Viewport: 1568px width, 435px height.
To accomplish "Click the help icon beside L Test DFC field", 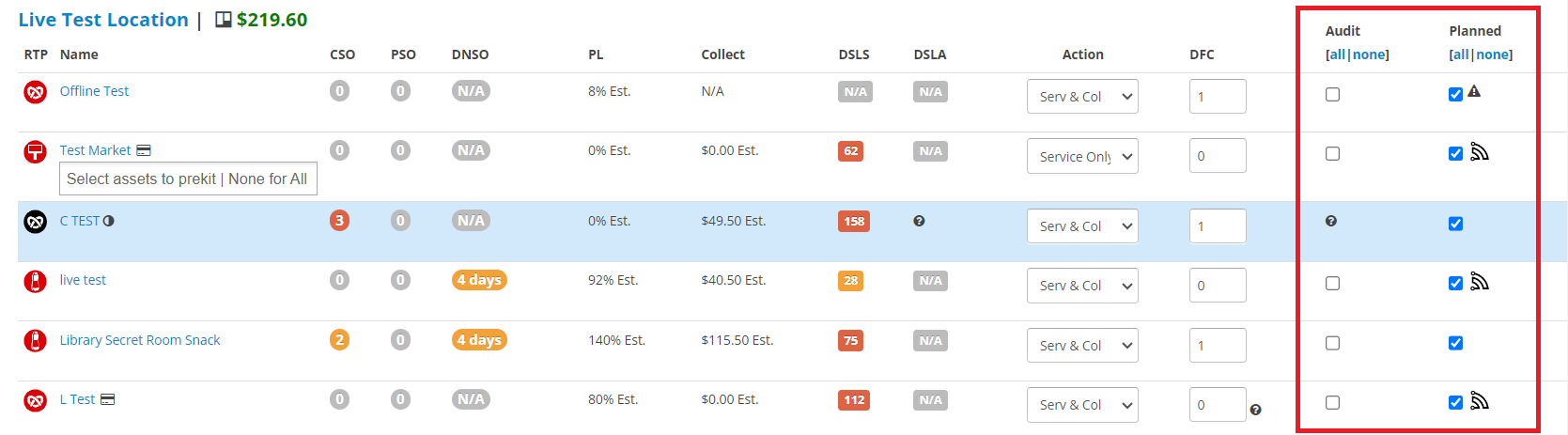I will [x=1256, y=410].
